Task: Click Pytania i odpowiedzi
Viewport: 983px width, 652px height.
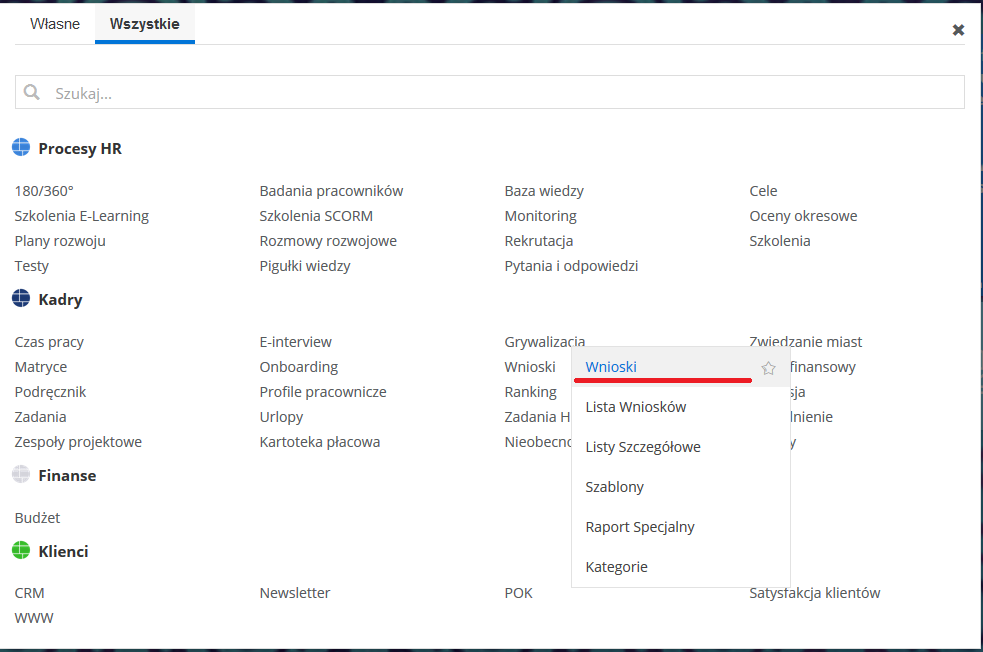Action: pyautogui.click(x=571, y=266)
